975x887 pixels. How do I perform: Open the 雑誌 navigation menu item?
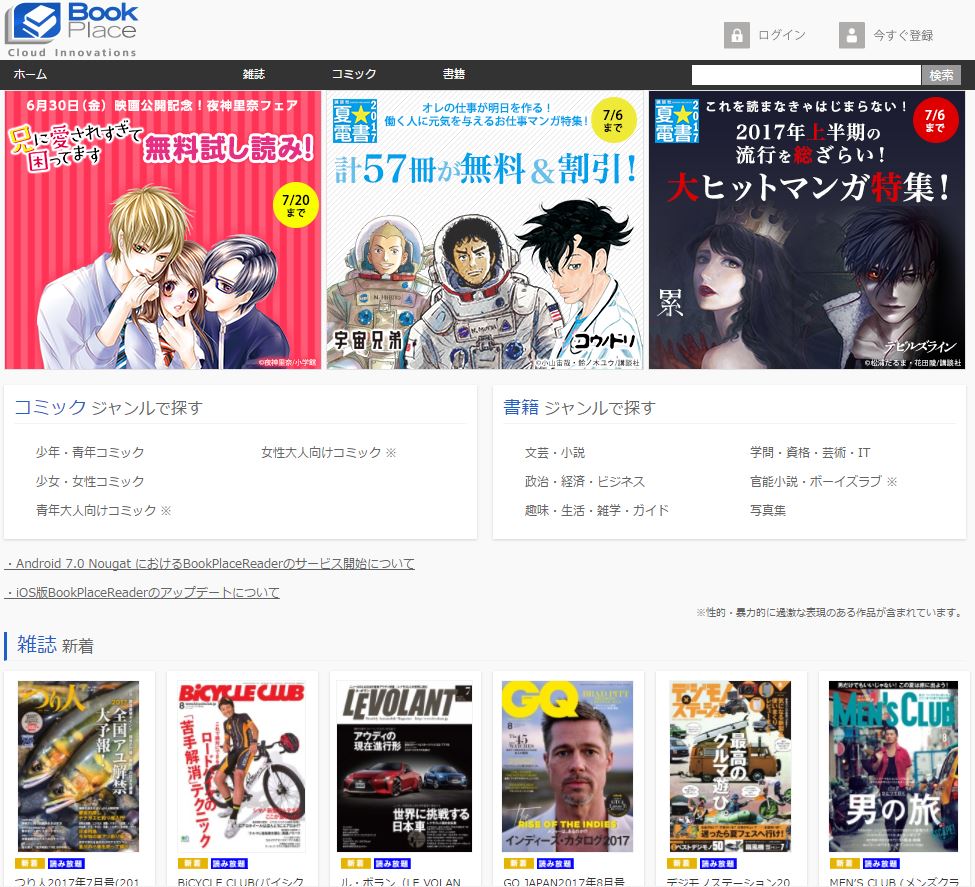[x=254, y=74]
